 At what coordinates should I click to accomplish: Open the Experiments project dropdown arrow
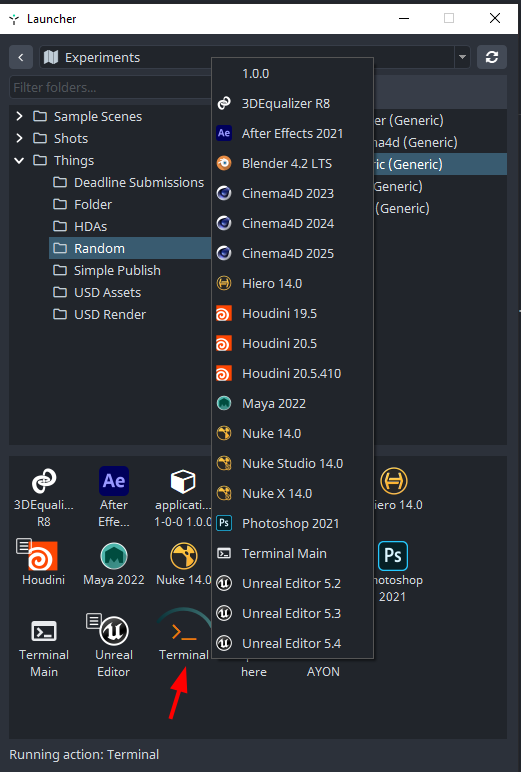pos(462,57)
